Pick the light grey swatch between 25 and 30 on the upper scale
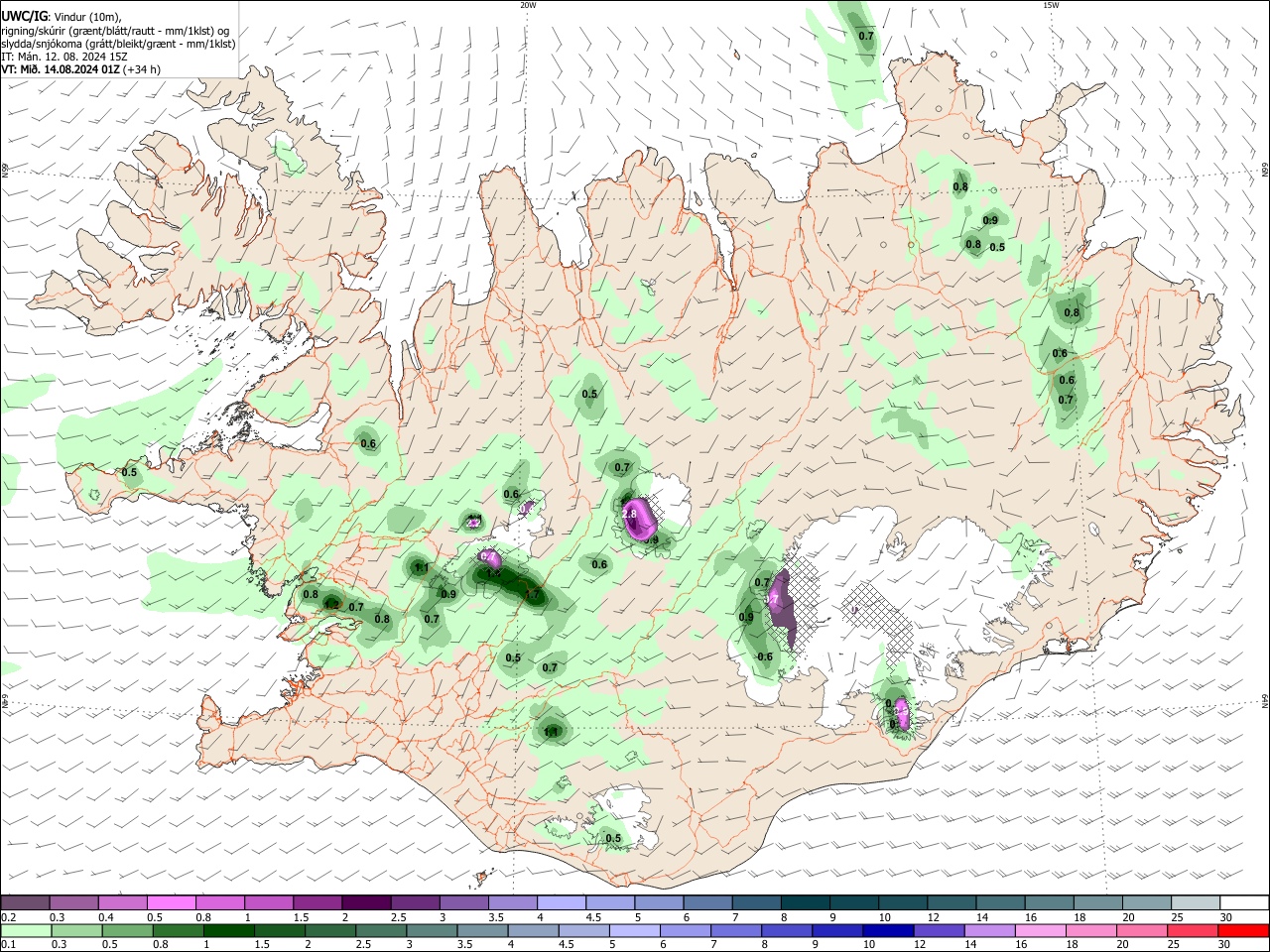Viewport: 1270px width, 952px height. [1196, 902]
